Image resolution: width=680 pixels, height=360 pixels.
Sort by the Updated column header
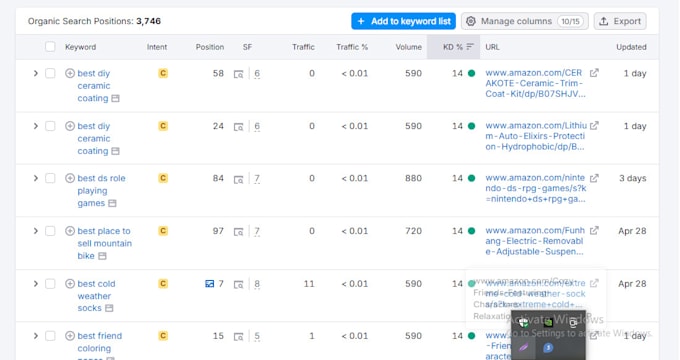pyautogui.click(x=631, y=47)
